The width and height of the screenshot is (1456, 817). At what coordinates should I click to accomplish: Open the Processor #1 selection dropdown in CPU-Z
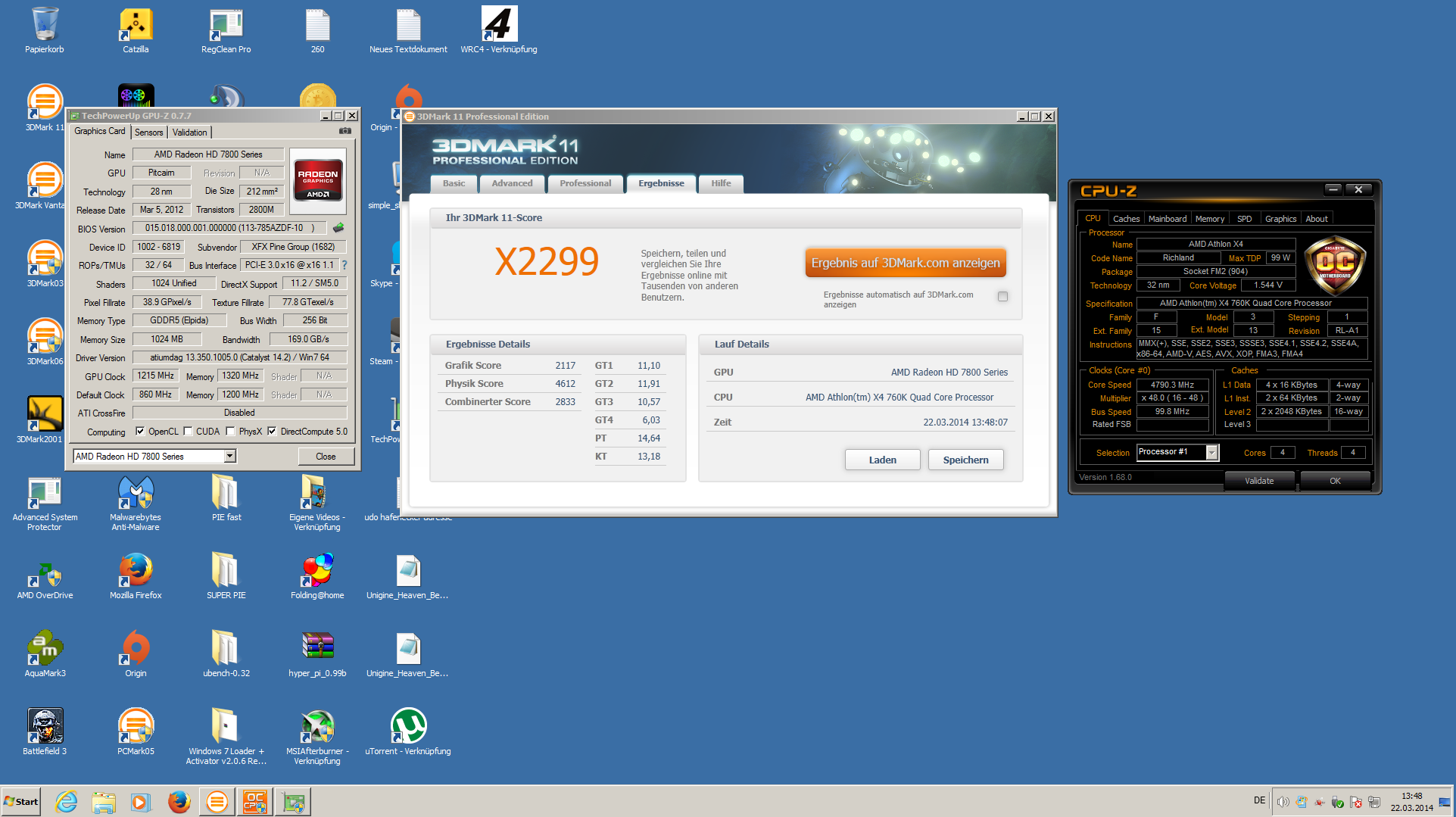tap(1211, 452)
